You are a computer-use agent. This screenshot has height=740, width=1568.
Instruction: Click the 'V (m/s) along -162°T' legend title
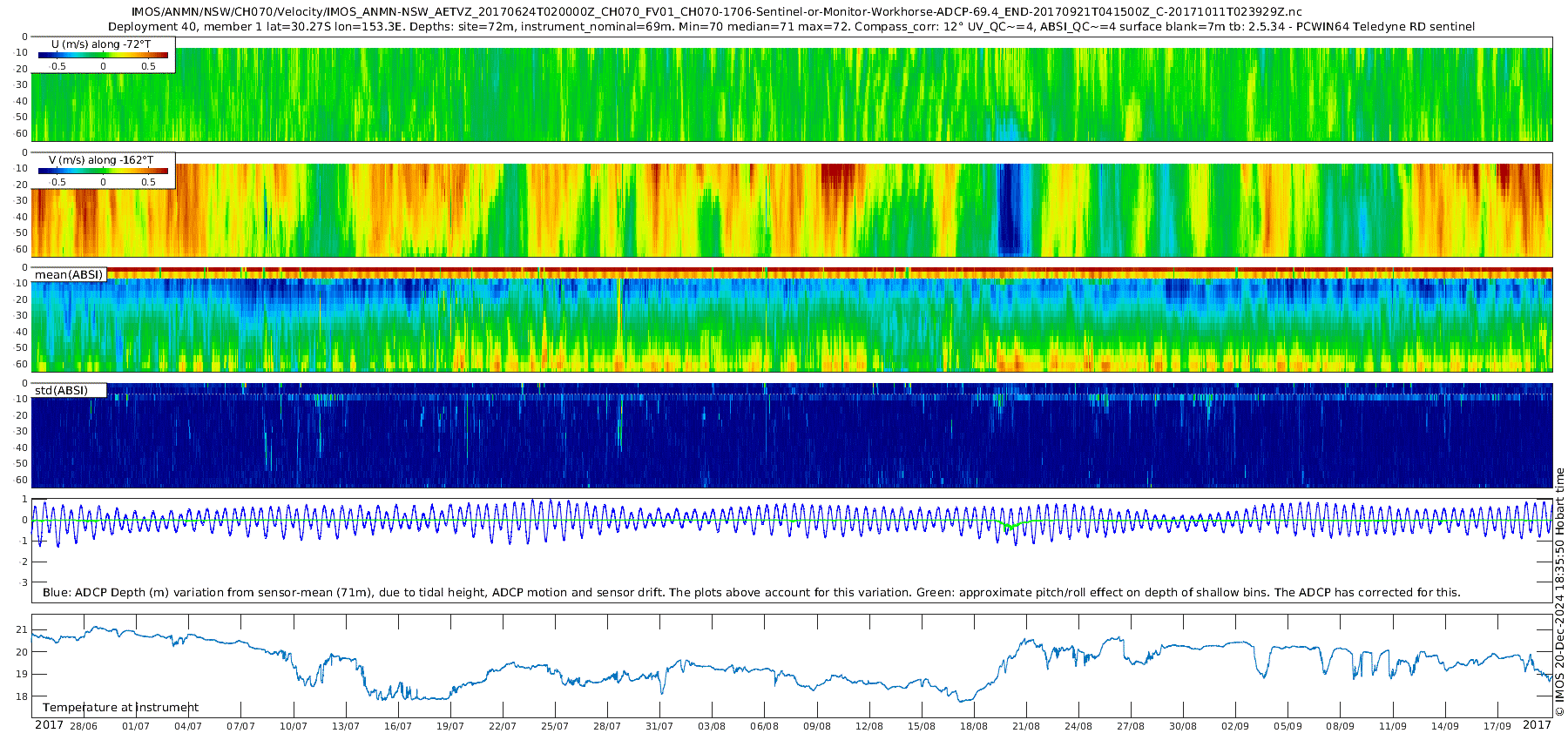pyautogui.click(x=101, y=160)
